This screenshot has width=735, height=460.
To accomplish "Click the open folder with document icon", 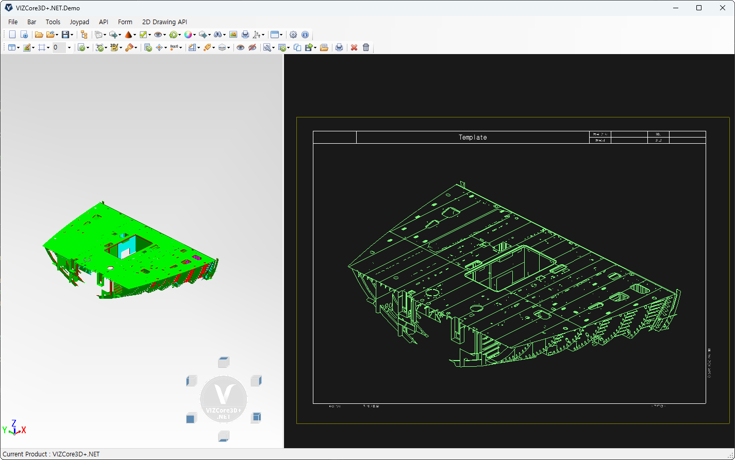I will click(x=324, y=47).
